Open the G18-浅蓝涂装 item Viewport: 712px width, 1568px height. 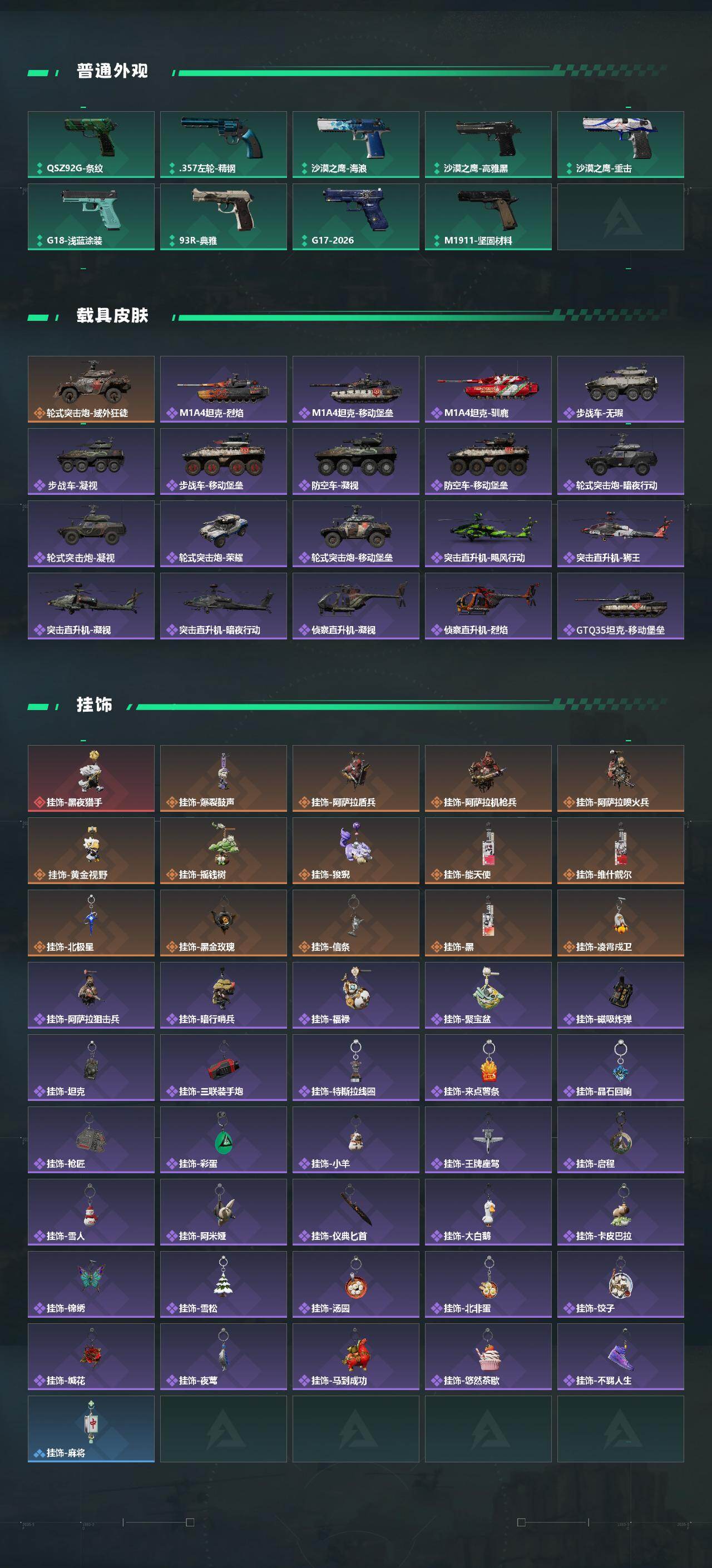(91, 217)
